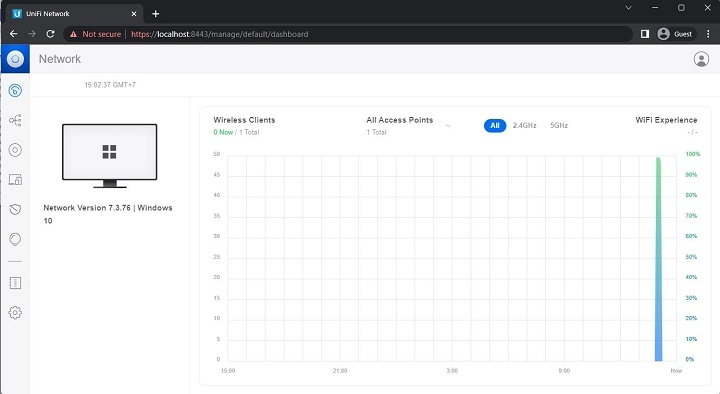Viewport: 720px width, 394px height.
Task: Open the account profile icon in header
Action: tap(701, 59)
